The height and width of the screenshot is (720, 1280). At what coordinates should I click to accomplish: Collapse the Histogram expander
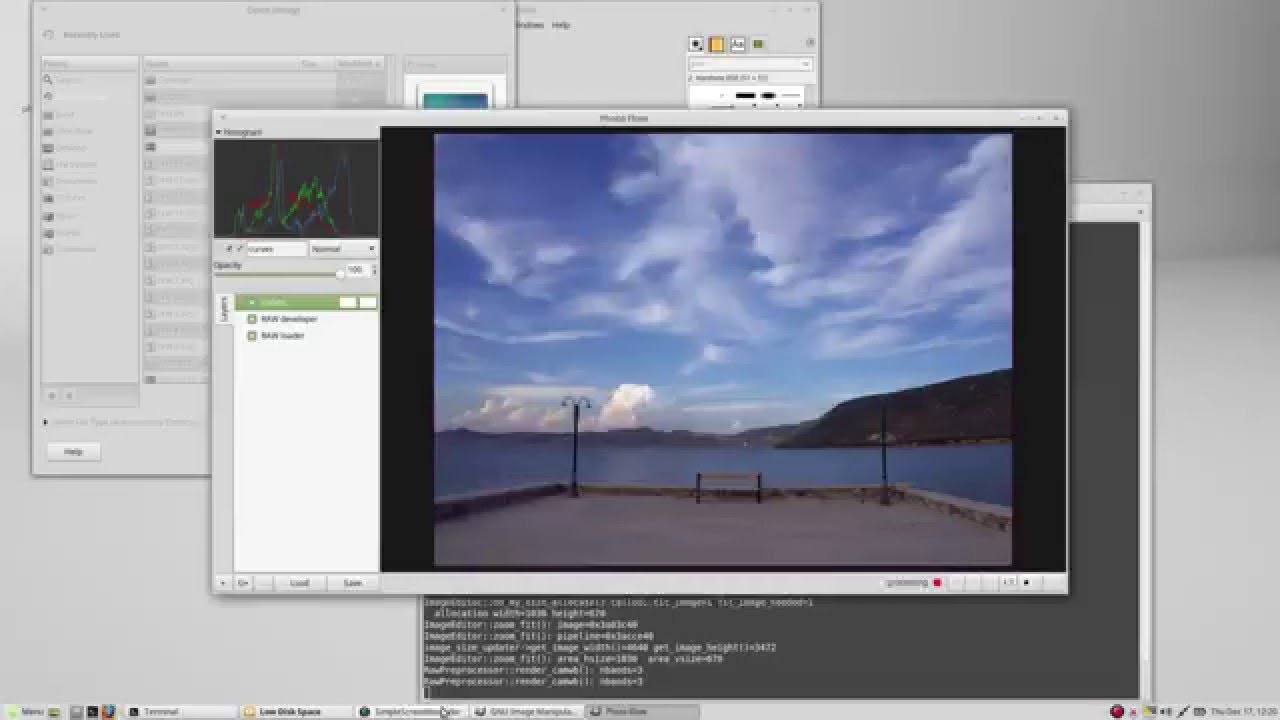point(219,132)
